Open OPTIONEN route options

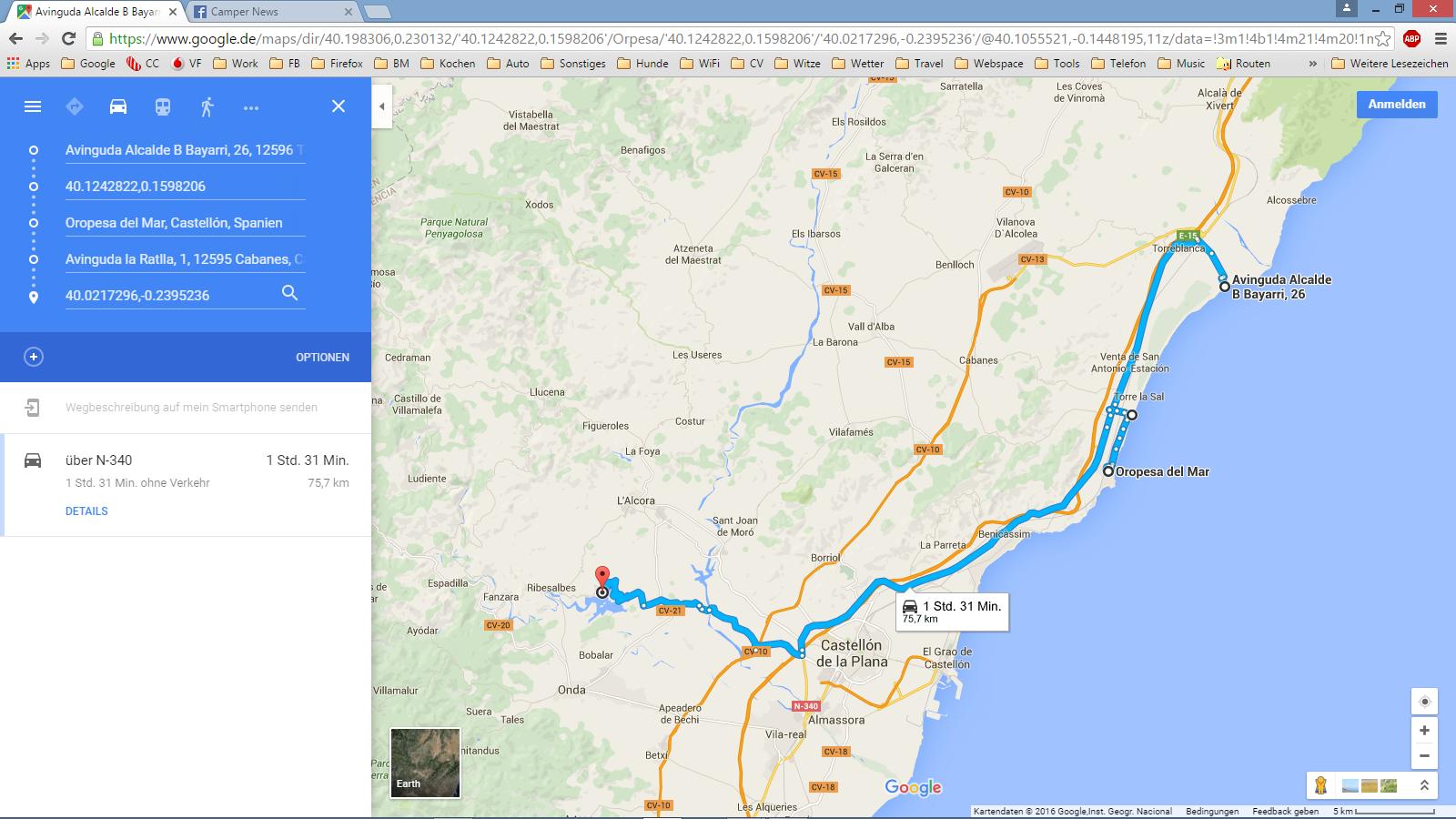pos(322,358)
